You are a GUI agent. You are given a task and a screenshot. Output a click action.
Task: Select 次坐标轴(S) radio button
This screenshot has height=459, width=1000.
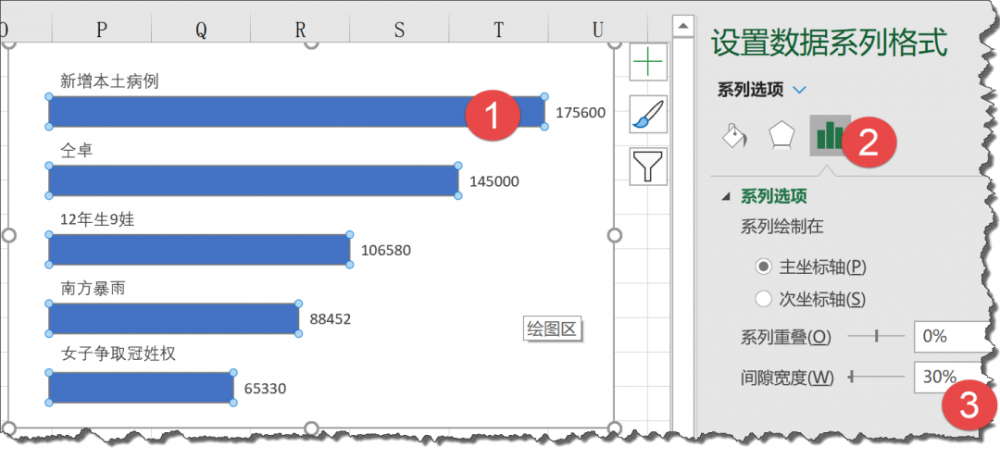pyautogui.click(x=763, y=298)
